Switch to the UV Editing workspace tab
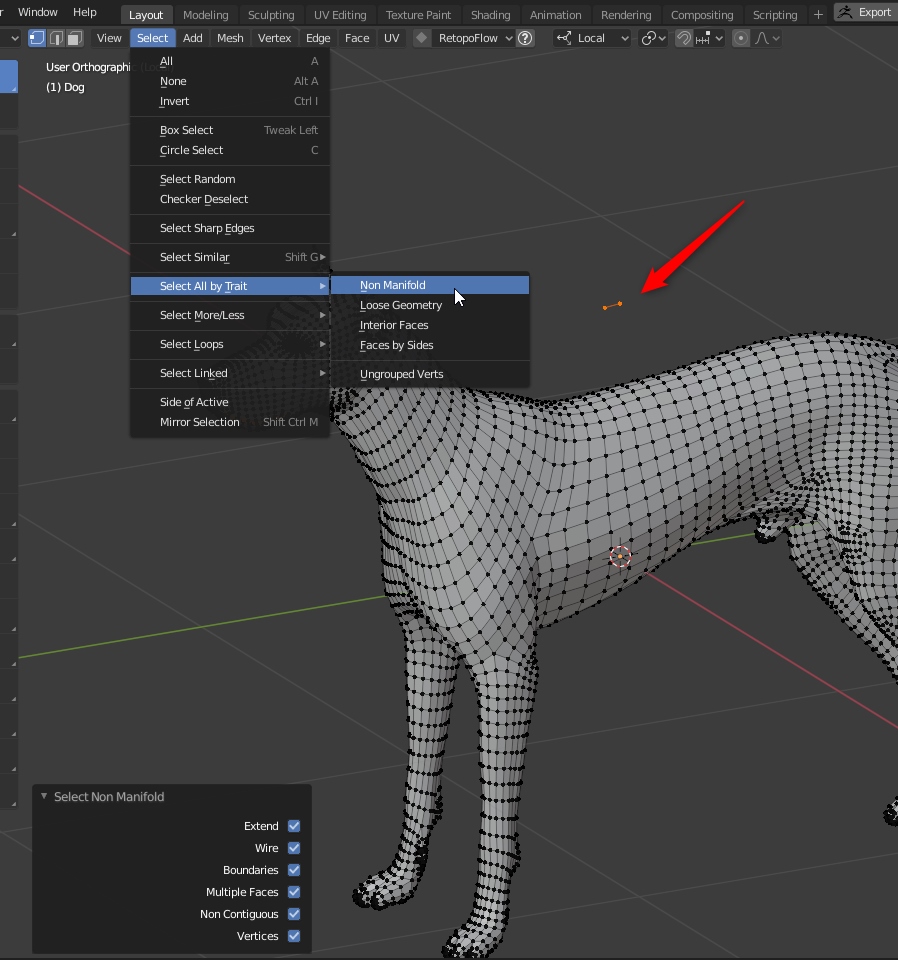The image size is (898, 960). pyautogui.click(x=340, y=15)
